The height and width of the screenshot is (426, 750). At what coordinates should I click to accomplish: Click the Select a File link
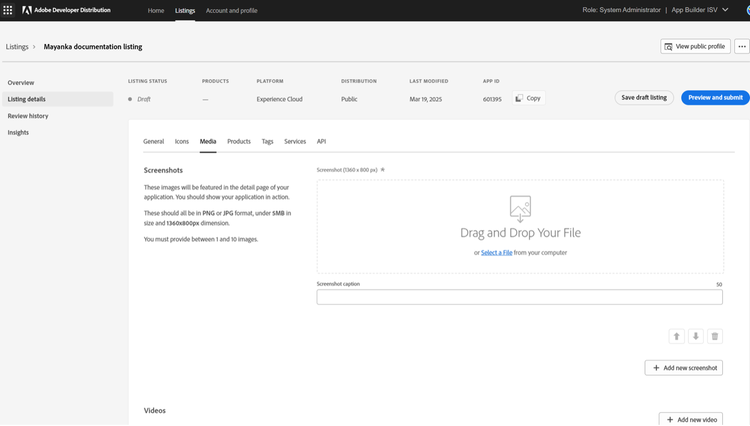(x=496, y=252)
